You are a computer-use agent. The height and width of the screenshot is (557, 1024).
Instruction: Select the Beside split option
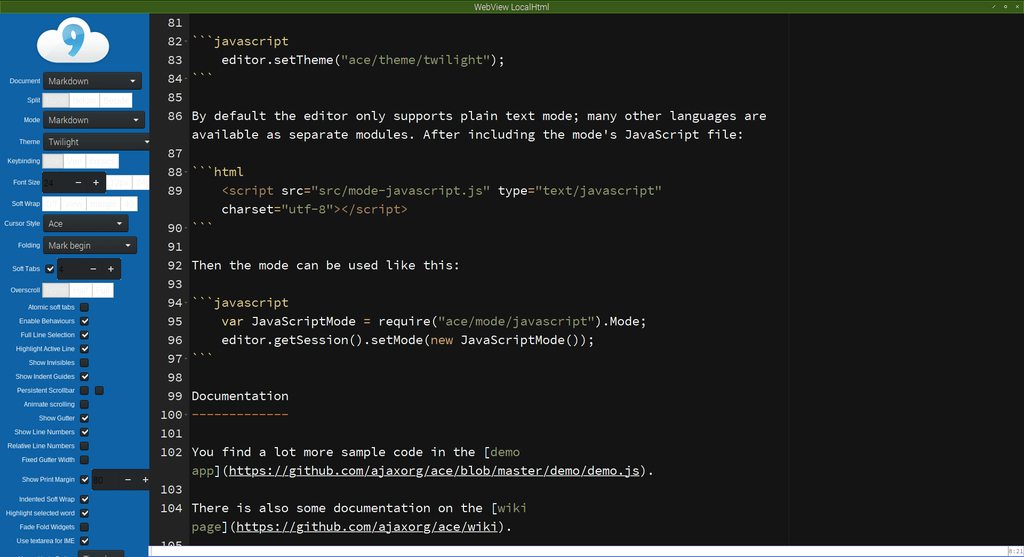(x=116, y=100)
